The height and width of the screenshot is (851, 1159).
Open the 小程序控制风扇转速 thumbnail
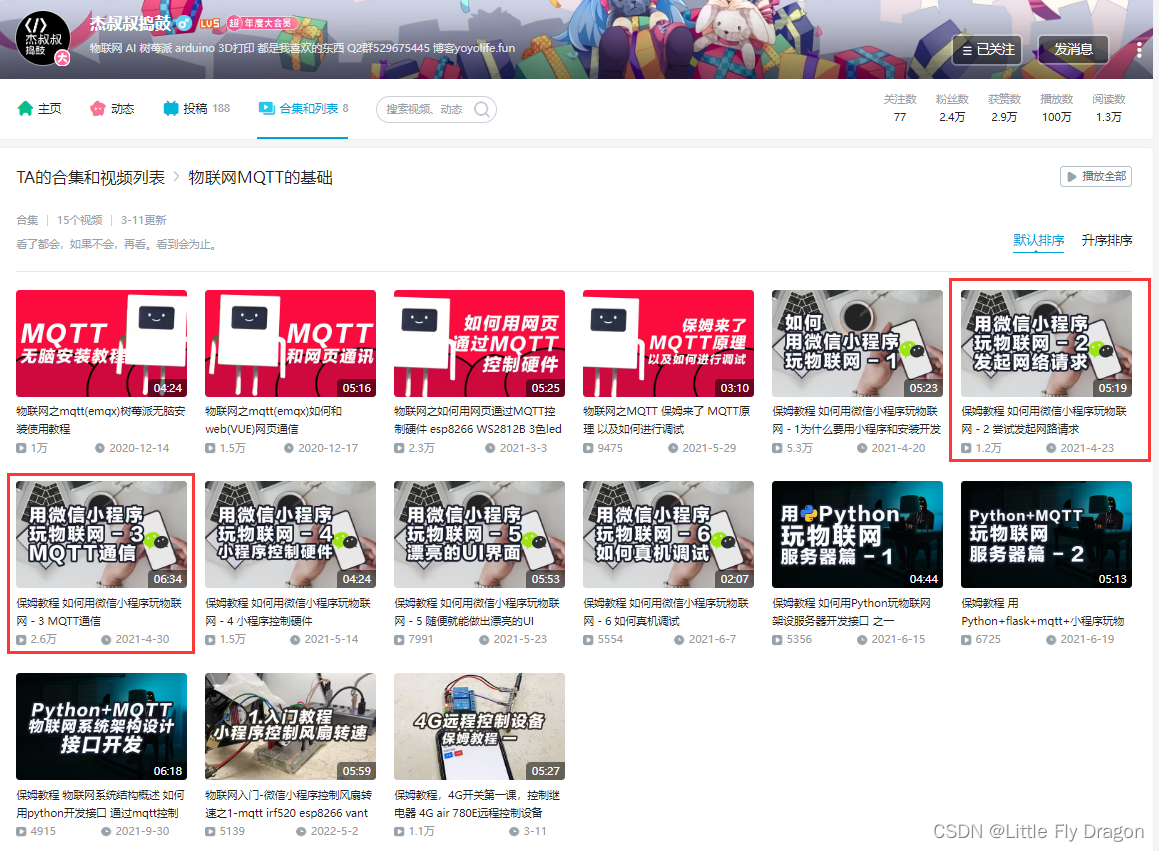[x=290, y=726]
